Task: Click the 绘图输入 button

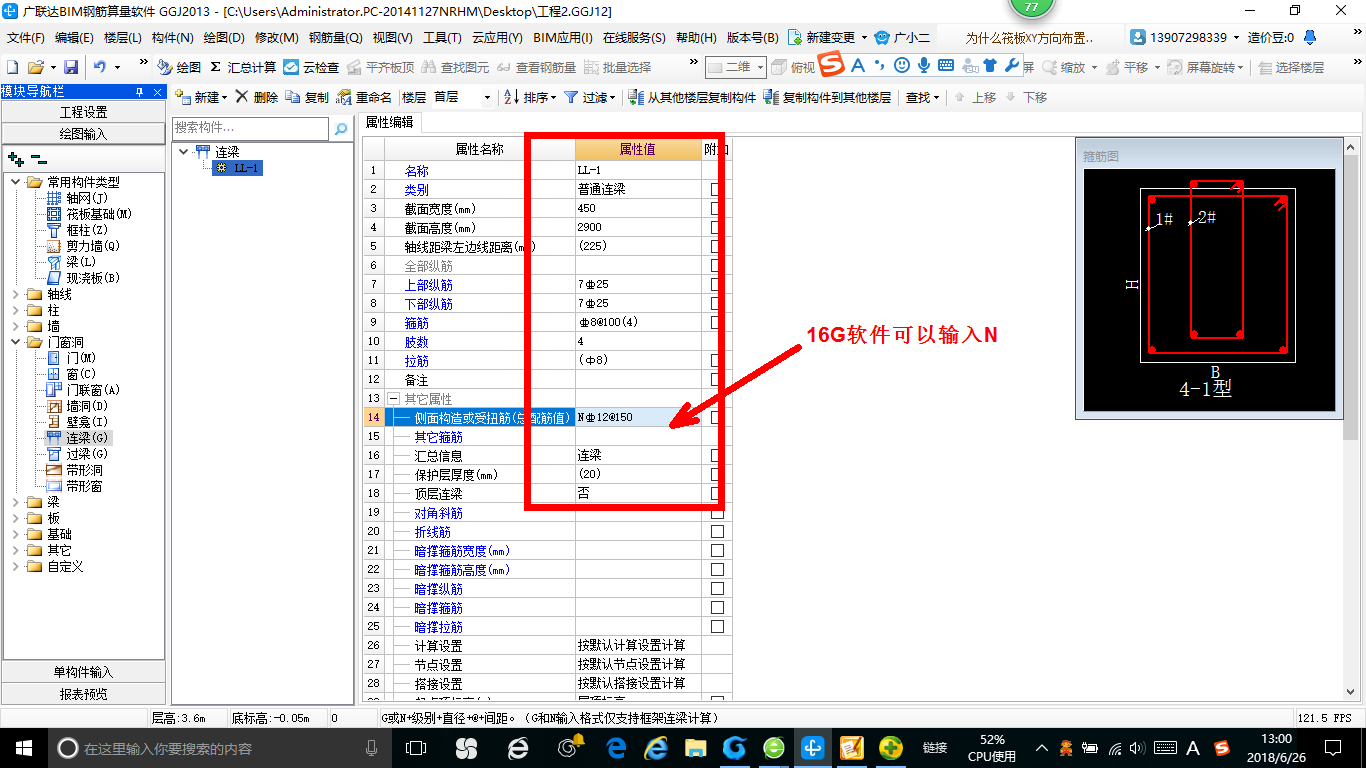Action: pos(83,134)
